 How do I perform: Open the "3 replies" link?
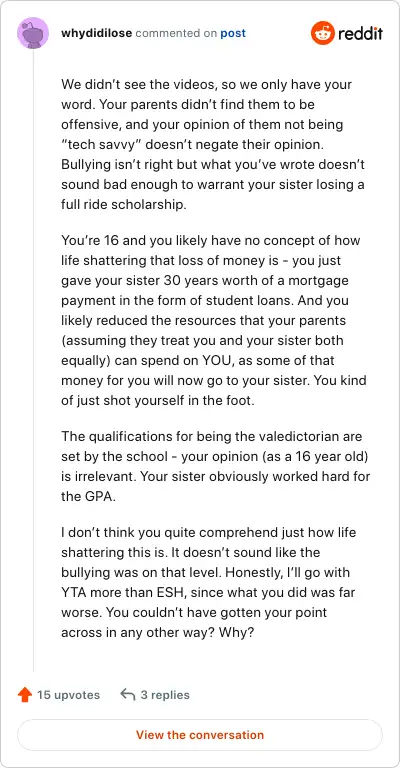(165, 695)
